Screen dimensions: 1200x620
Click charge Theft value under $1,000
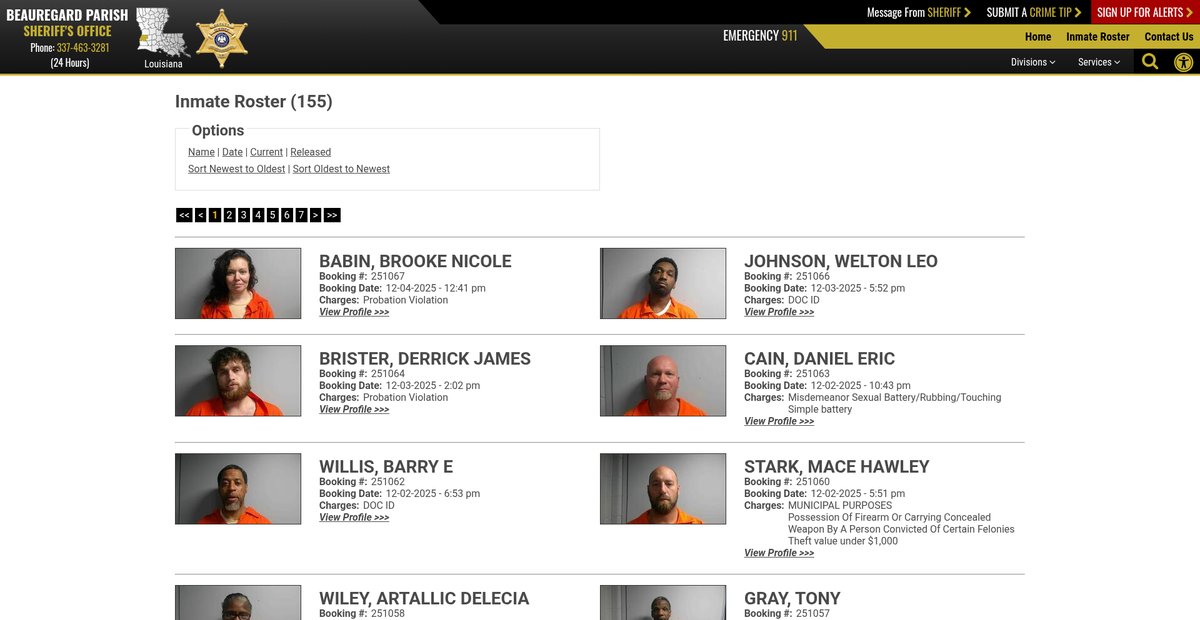[x=843, y=541]
